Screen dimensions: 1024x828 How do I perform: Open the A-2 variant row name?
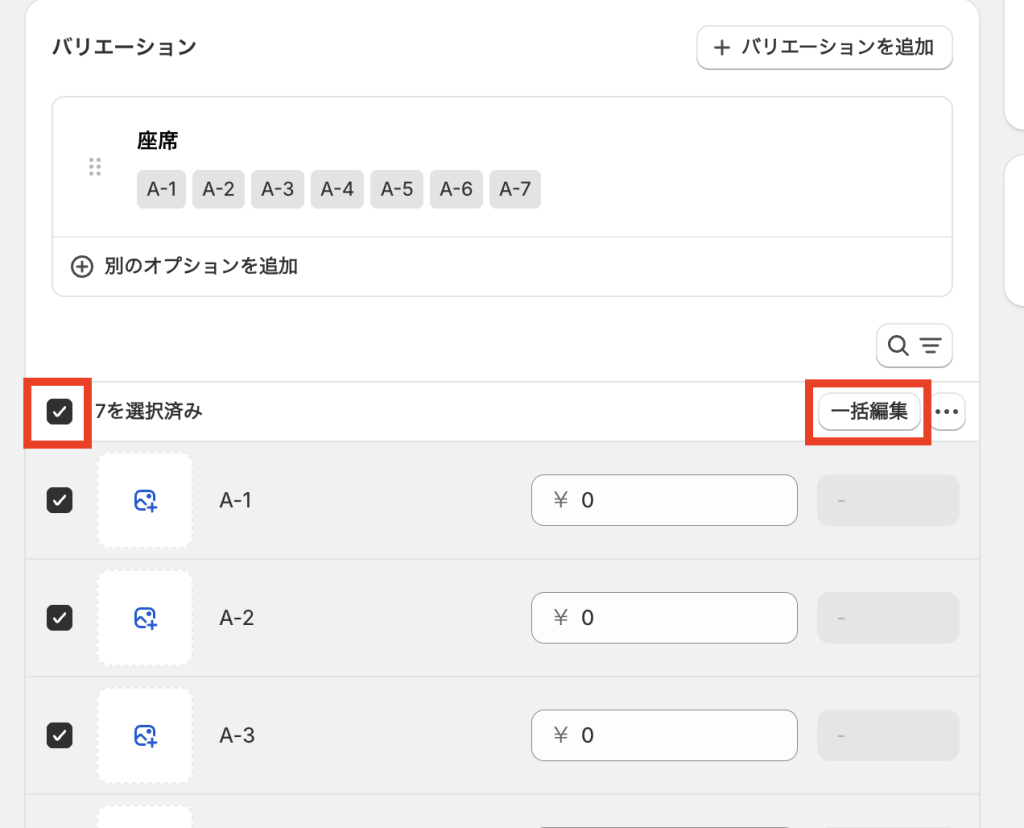coord(237,618)
